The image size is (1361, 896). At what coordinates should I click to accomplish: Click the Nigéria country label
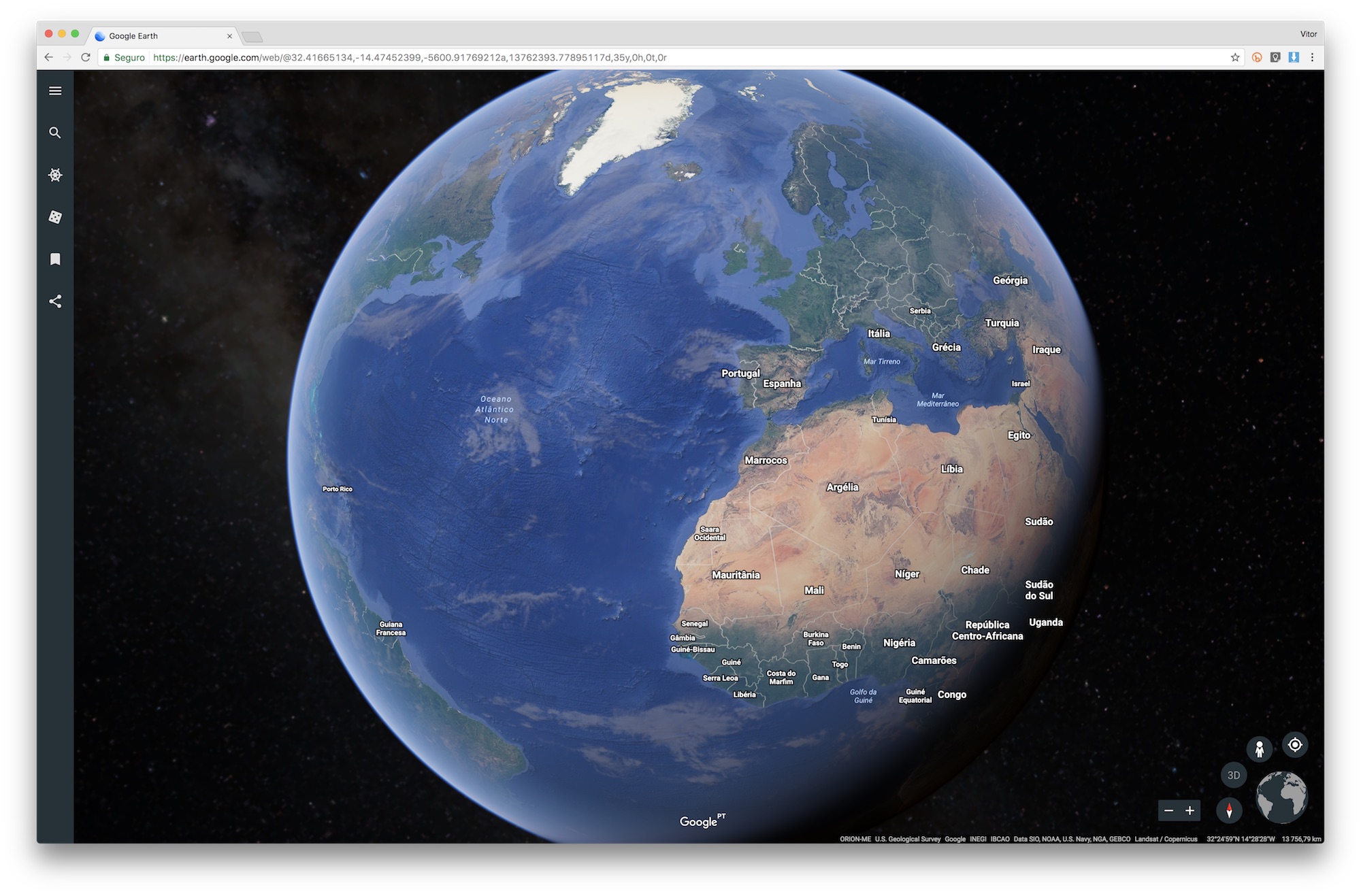pos(899,643)
